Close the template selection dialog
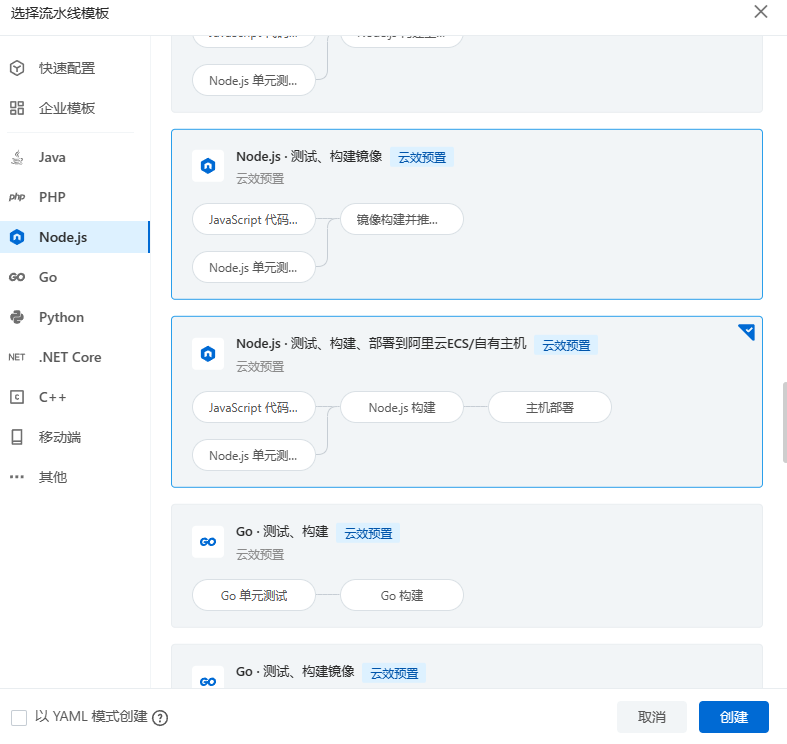This screenshot has height=744, width=787. tap(761, 12)
